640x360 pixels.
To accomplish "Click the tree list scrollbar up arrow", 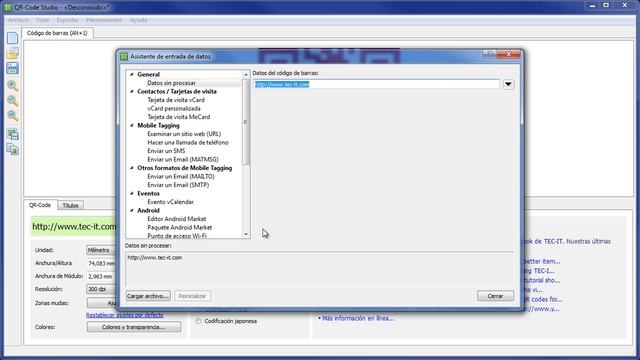I will 246,74.
